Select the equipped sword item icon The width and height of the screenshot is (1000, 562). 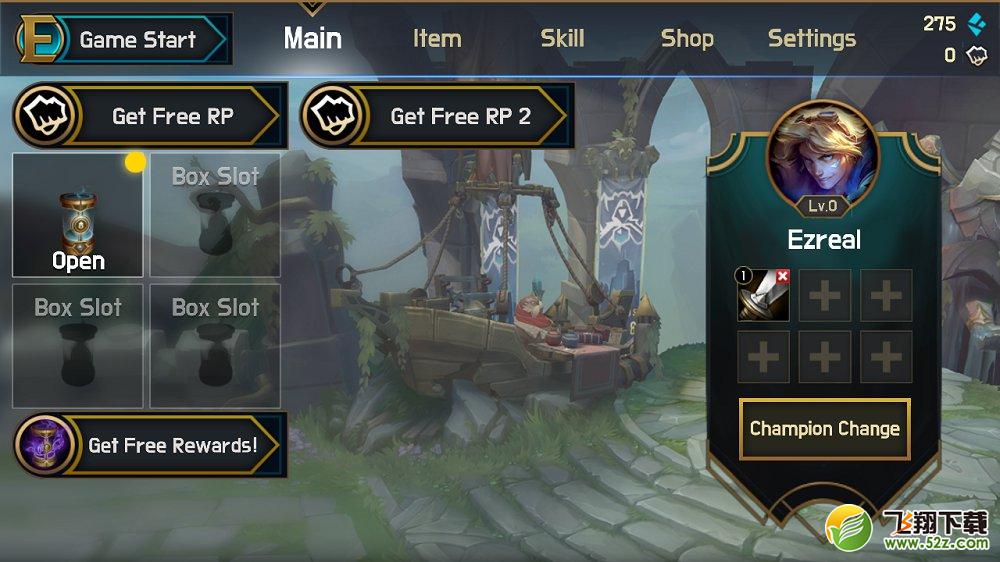pos(763,295)
